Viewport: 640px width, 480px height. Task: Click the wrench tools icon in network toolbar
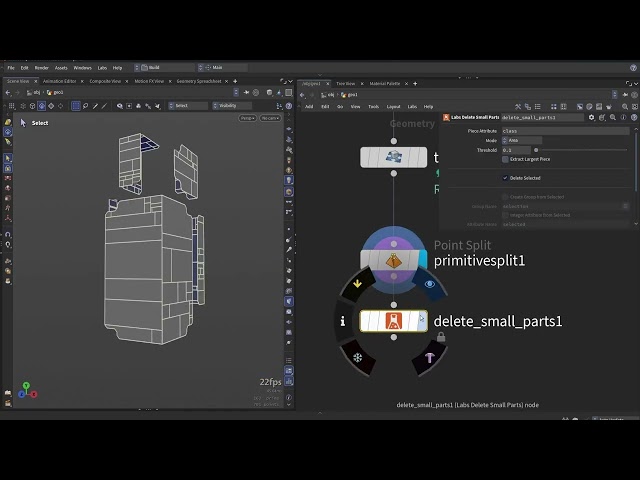pos(518,107)
